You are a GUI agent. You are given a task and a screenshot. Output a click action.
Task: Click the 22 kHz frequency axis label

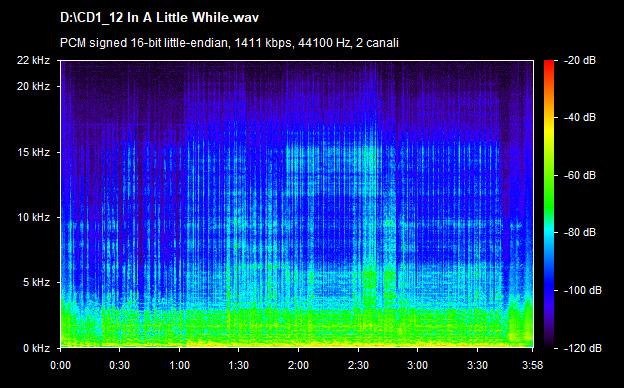tap(33, 60)
